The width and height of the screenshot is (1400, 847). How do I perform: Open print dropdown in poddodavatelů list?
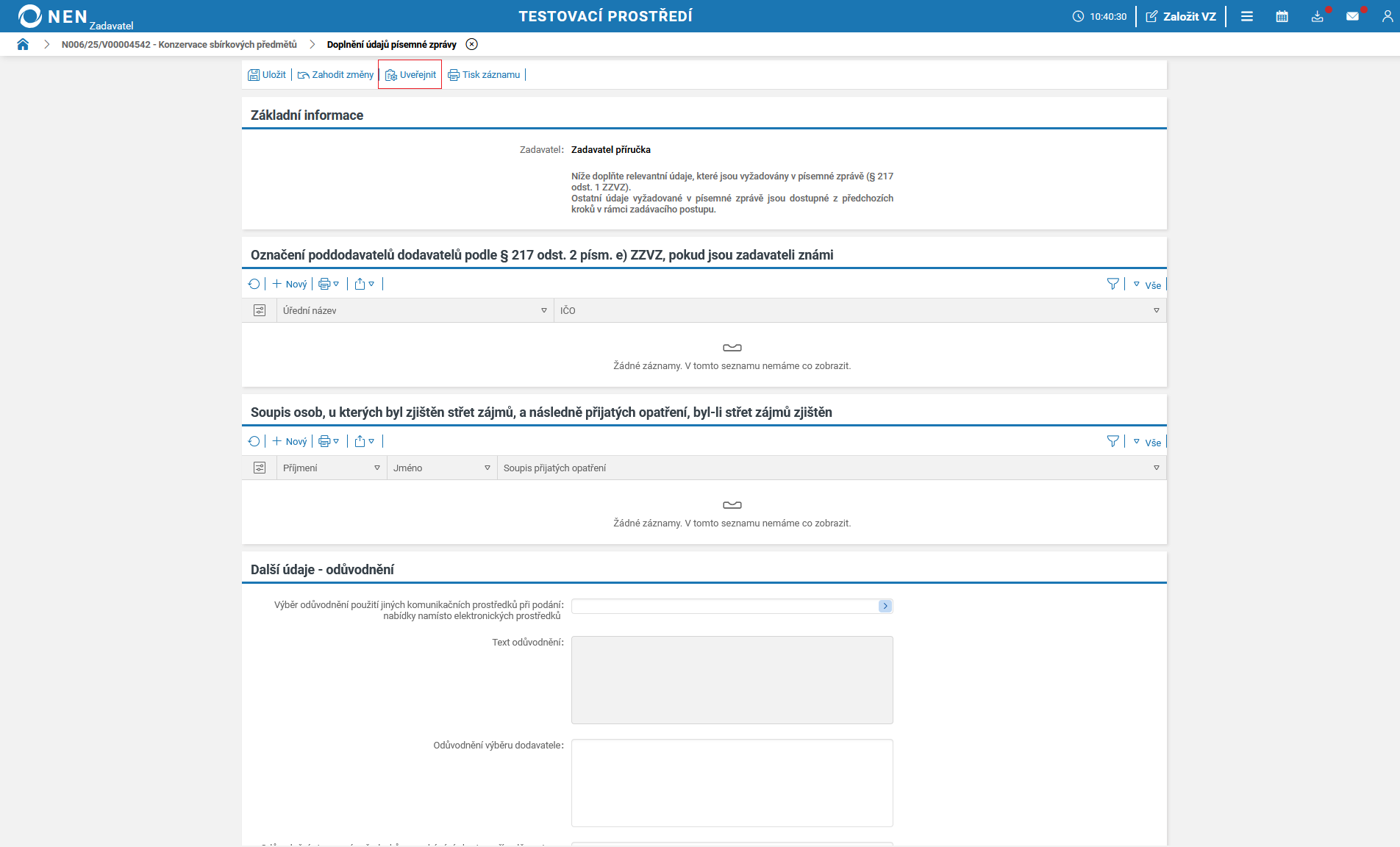point(329,284)
